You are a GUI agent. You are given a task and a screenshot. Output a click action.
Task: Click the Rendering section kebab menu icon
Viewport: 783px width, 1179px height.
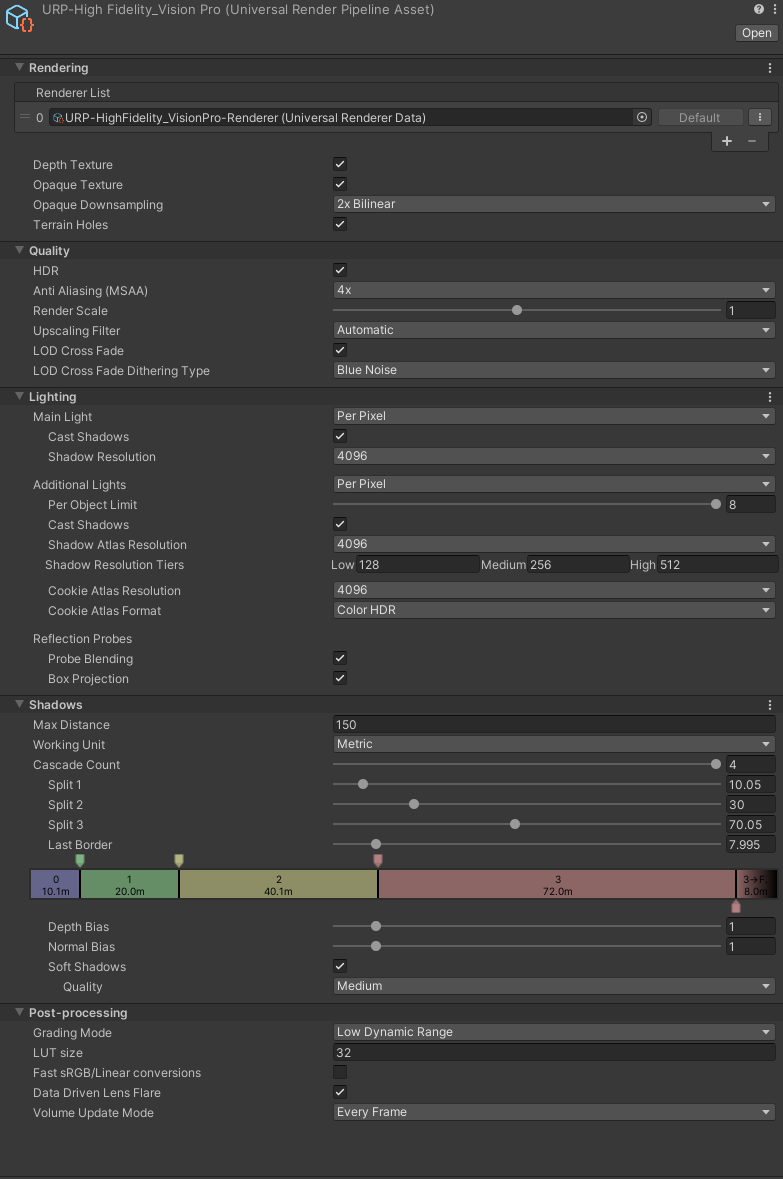[769, 68]
